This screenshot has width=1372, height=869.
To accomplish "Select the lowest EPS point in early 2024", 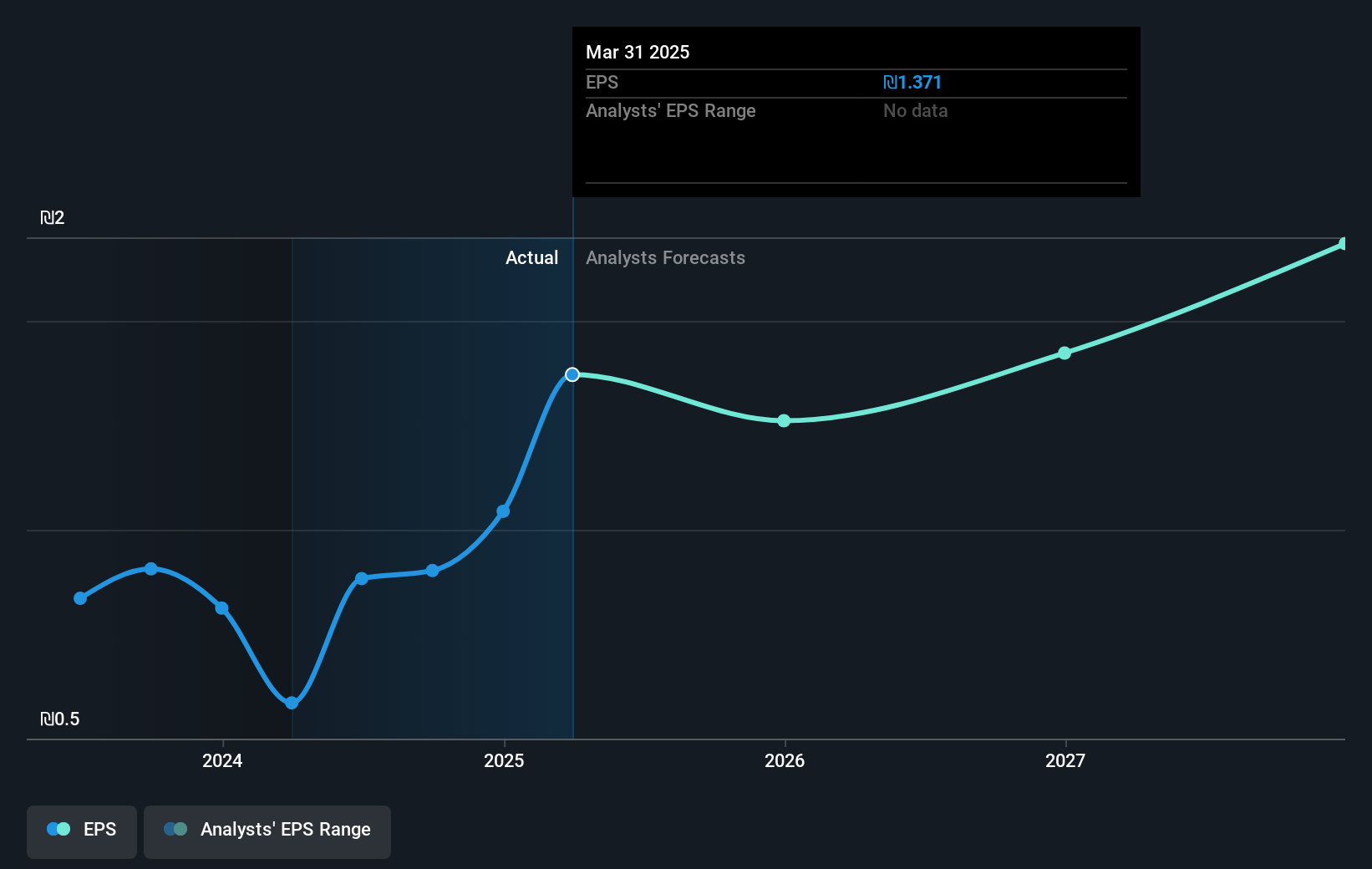I will [292, 703].
